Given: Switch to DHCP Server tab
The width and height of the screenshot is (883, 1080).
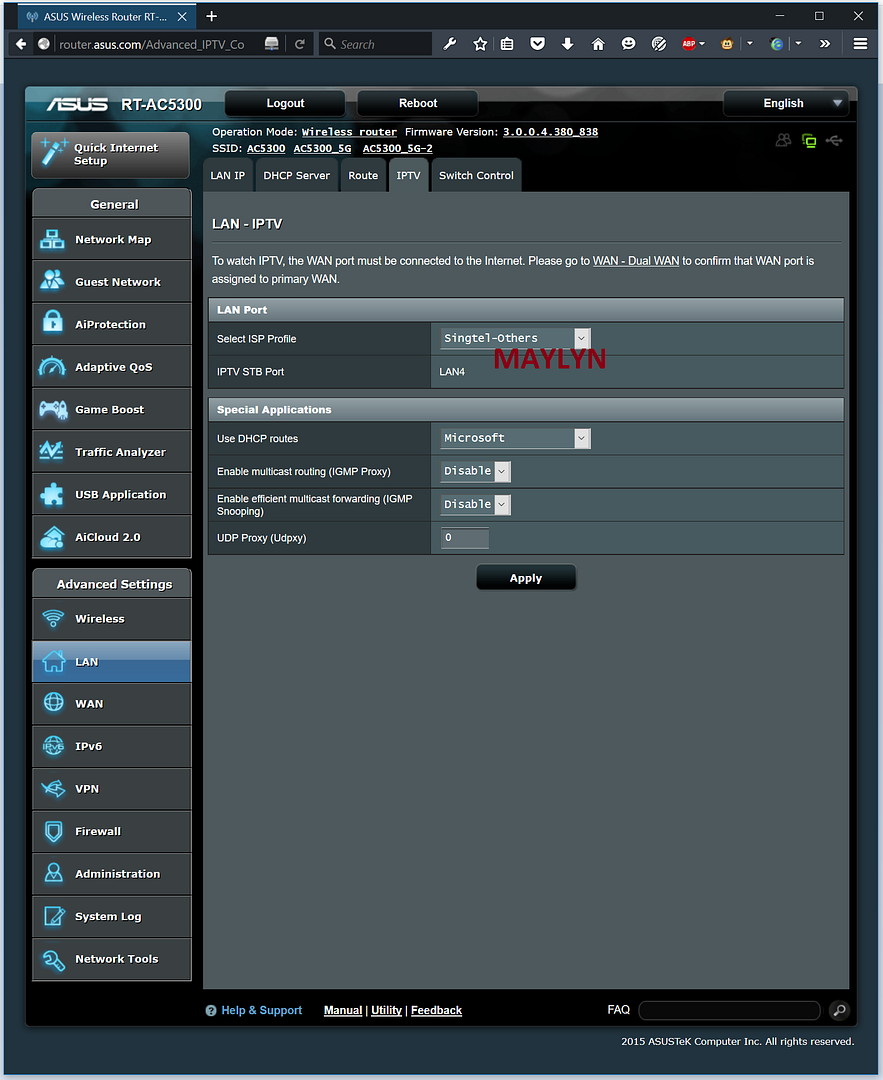Looking at the screenshot, I should click(296, 176).
